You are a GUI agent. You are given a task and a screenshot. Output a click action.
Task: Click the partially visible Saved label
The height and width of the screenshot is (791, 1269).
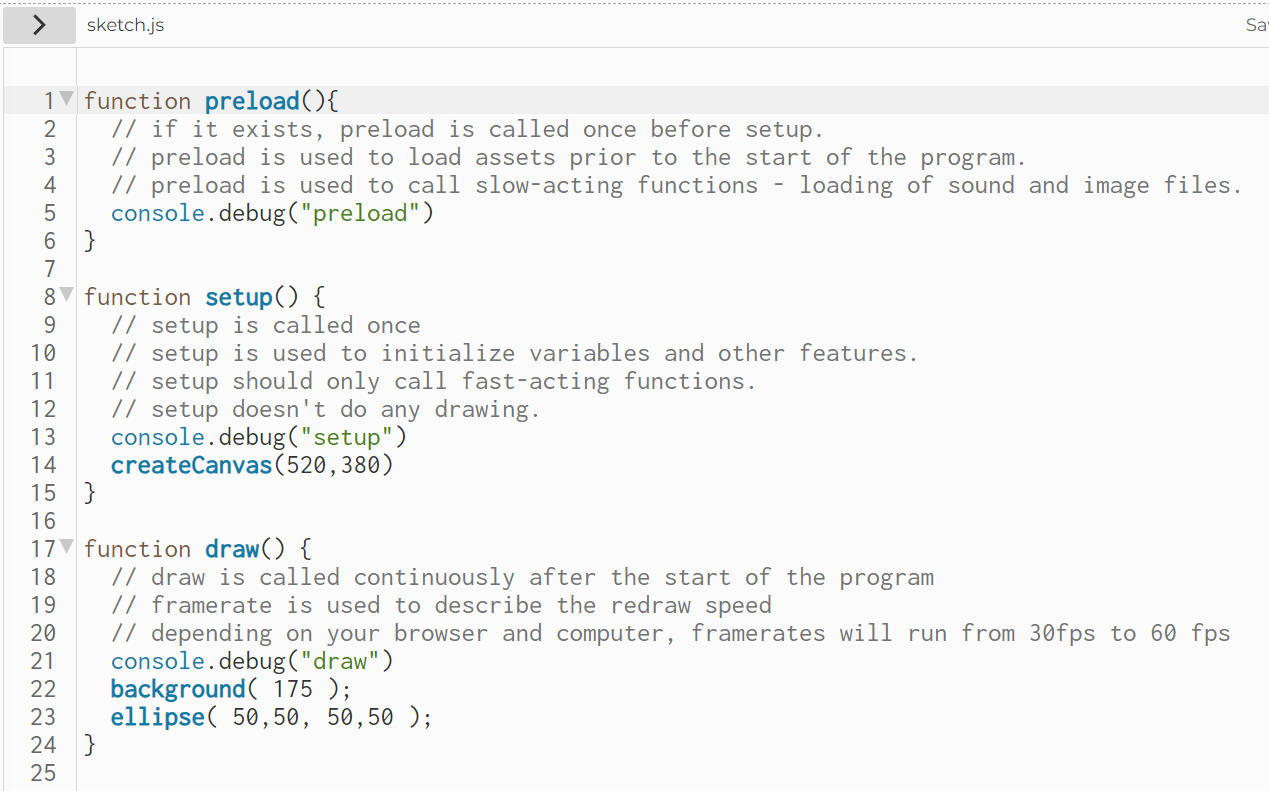pos(1256,25)
